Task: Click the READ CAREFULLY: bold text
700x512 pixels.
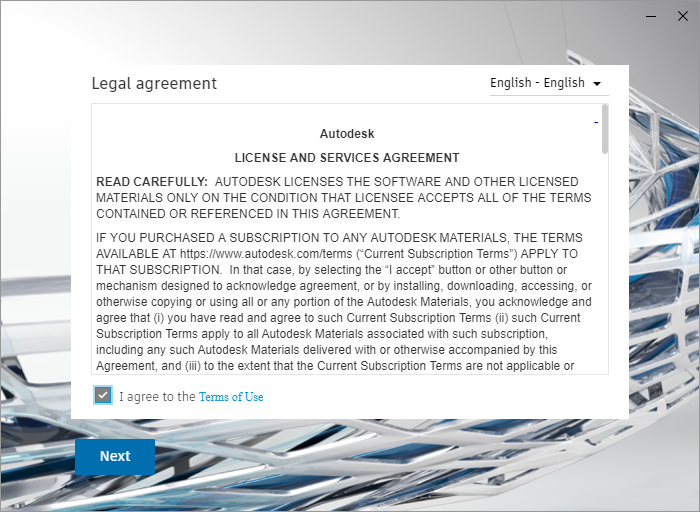Action: 152,182
